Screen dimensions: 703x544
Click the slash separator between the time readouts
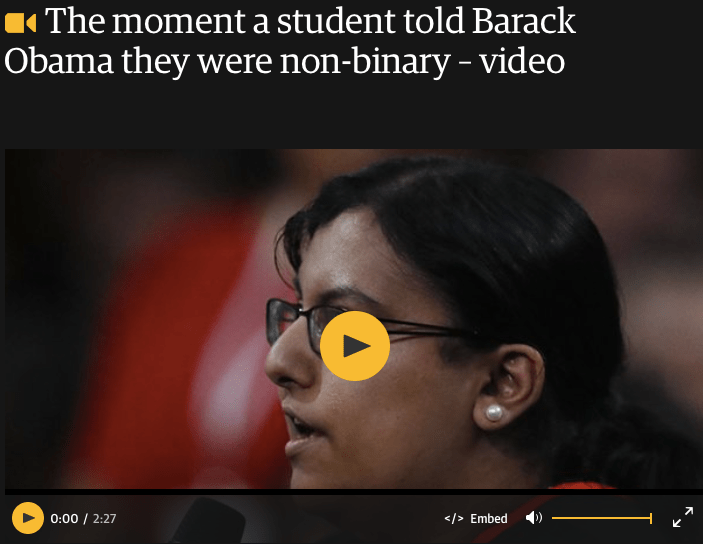click(x=85, y=518)
